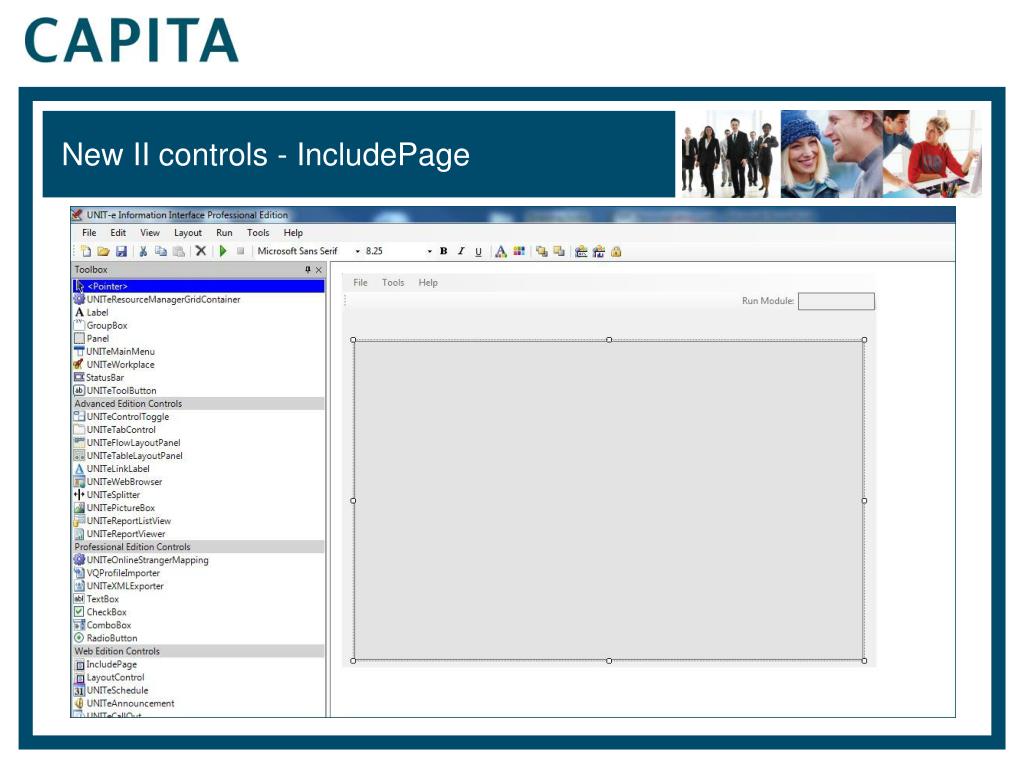Click the Open folder toolbar icon
This screenshot has width=1024, height=768.
[x=103, y=251]
